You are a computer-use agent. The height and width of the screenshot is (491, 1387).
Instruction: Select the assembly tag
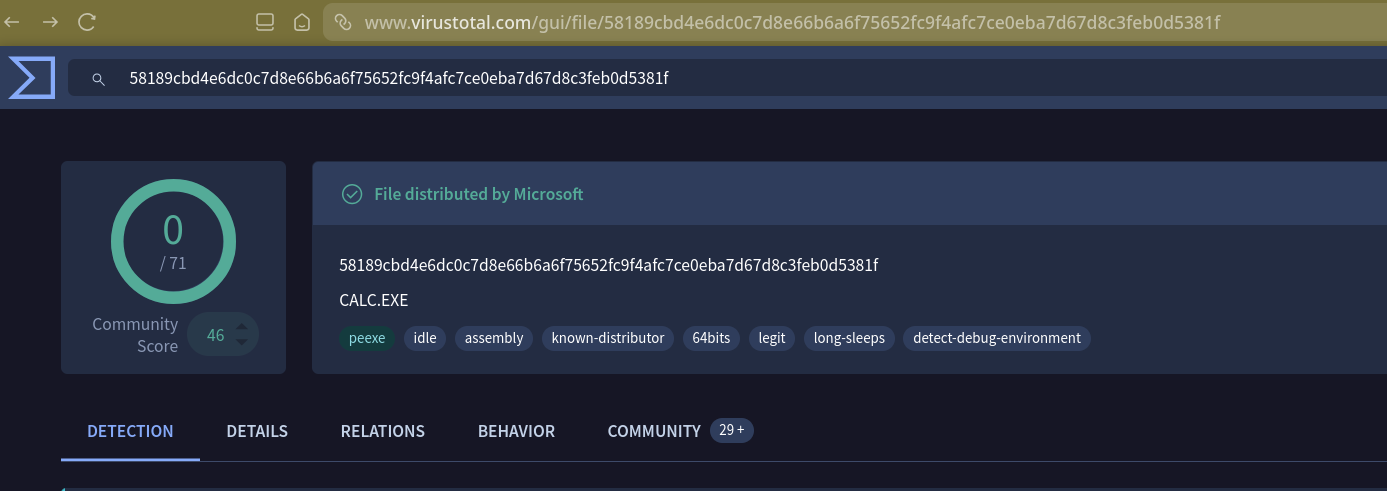click(x=494, y=338)
